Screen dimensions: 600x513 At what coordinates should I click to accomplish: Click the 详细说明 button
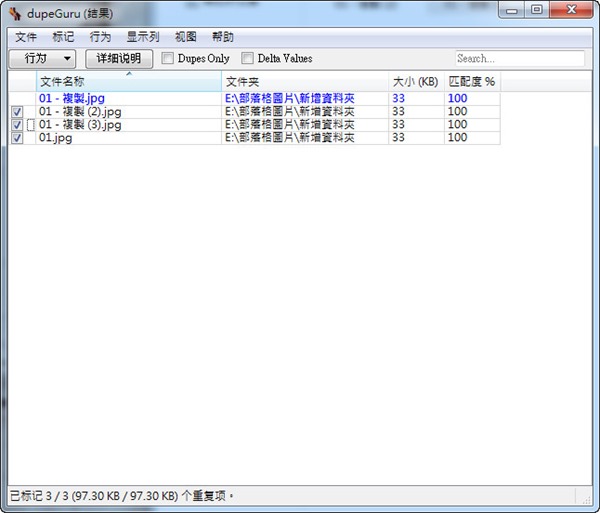click(x=119, y=59)
